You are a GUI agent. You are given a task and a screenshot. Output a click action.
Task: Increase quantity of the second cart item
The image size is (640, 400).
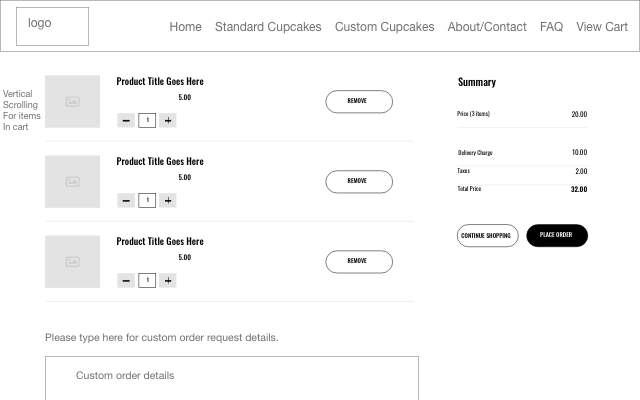168,200
